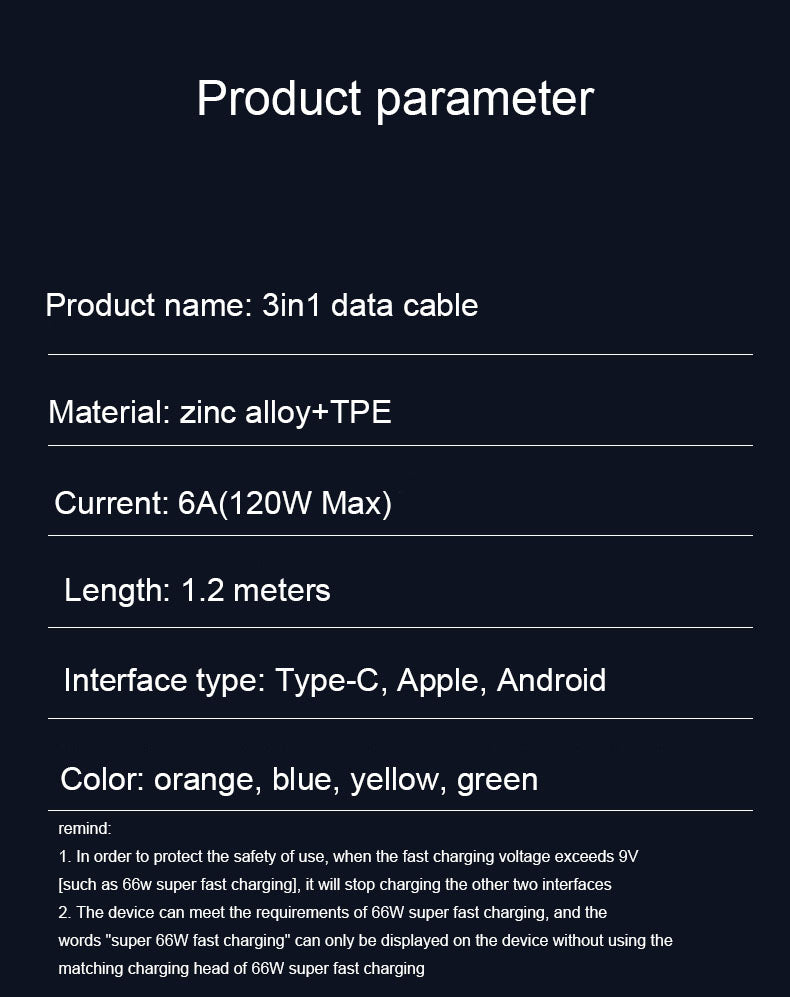Click the word orange in color row

(204, 781)
